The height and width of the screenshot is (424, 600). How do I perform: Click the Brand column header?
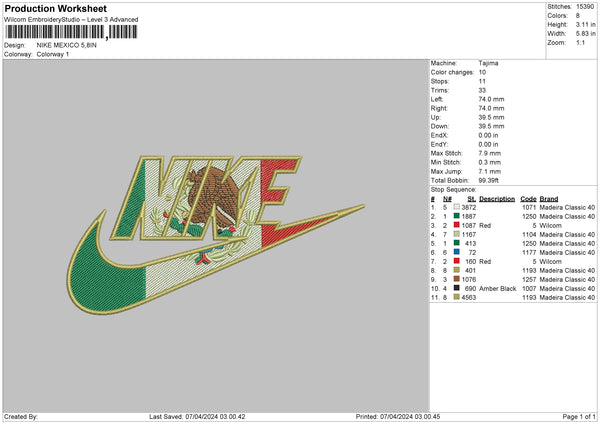click(549, 199)
